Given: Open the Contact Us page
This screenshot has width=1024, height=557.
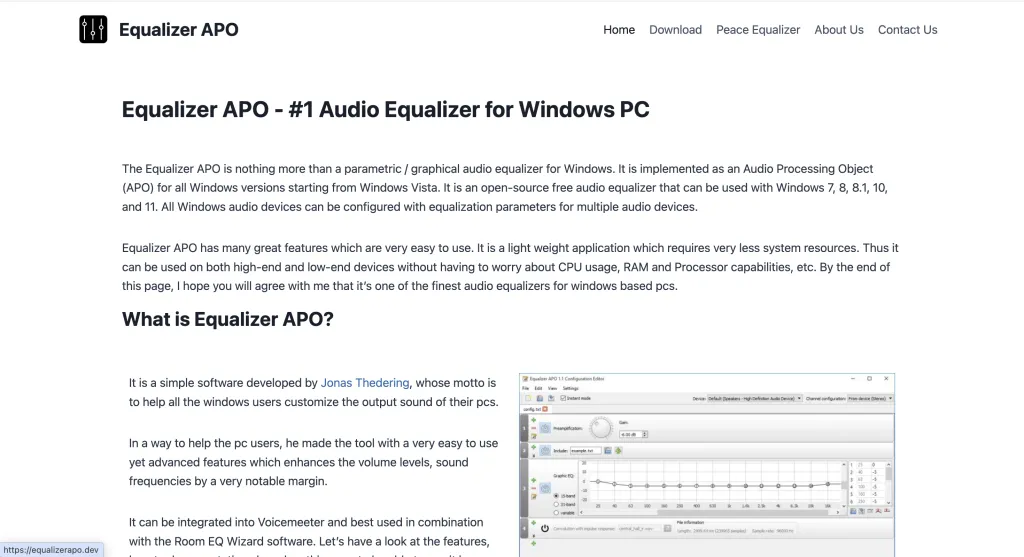Looking at the screenshot, I should coord(907,29).
